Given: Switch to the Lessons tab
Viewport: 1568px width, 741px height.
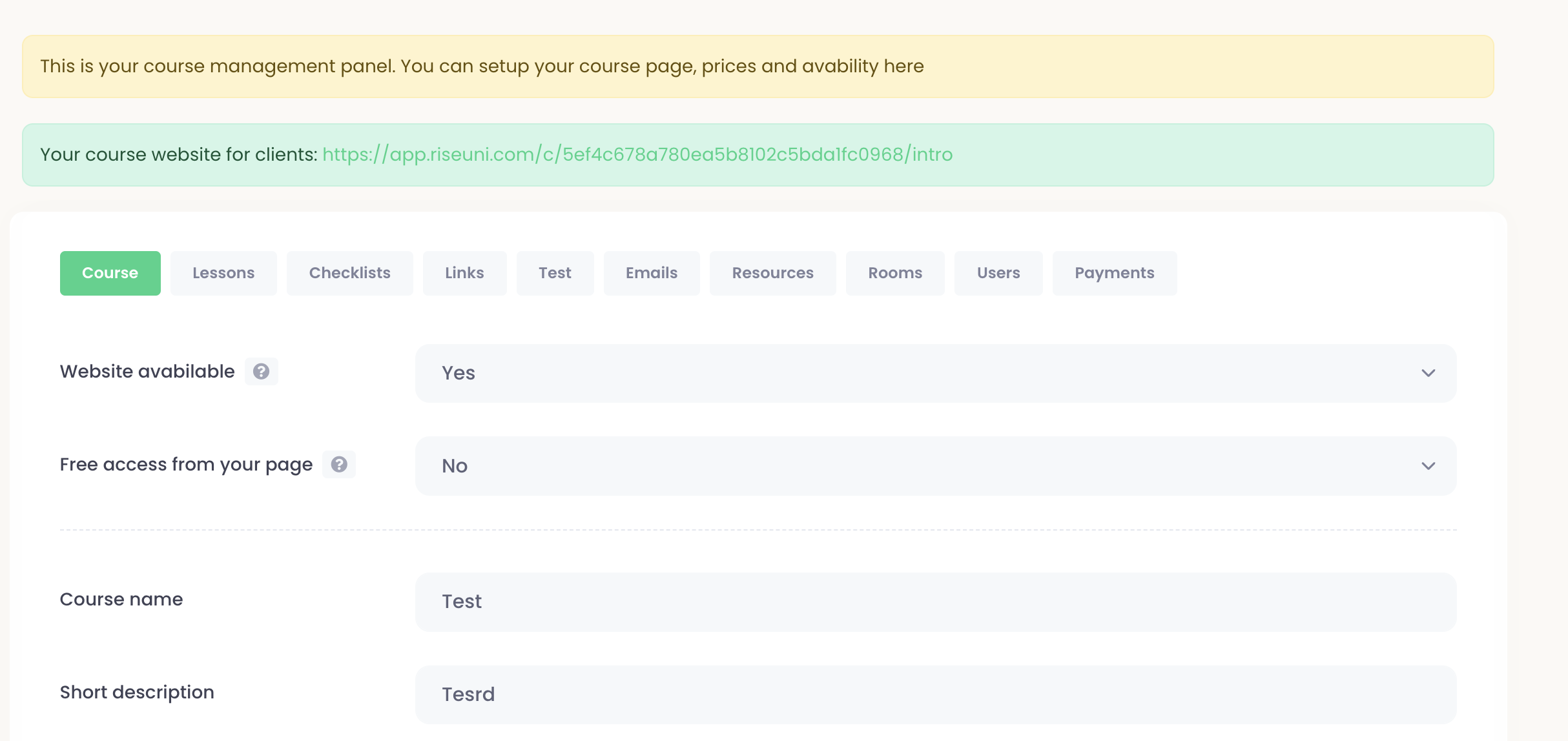Looking at the screenshot, I should (x=223, y=273).
